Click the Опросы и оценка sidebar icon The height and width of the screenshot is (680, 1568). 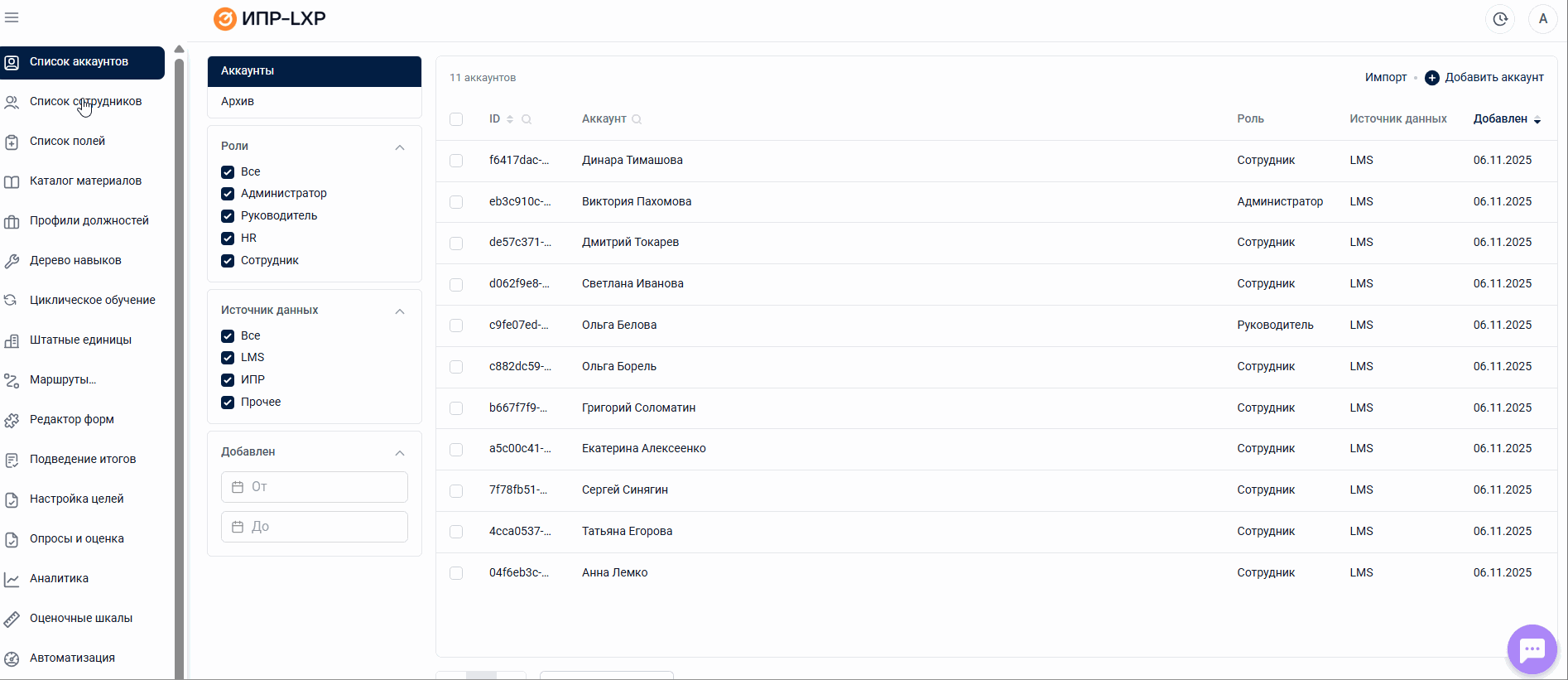(12, 539)
